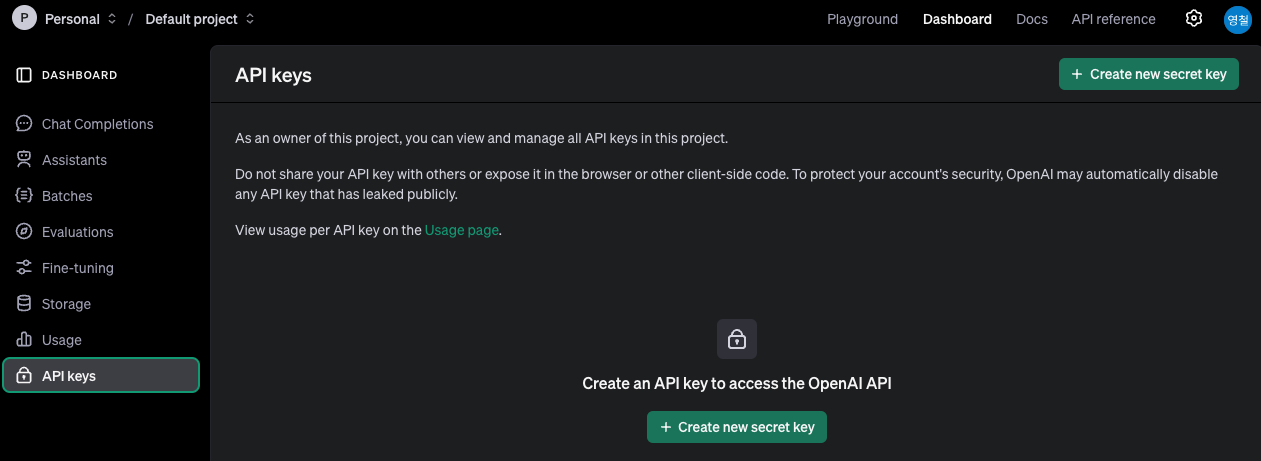Click the Storage database icon
The width and height of the screenshot is (1261, 461).
coord(24,304)
